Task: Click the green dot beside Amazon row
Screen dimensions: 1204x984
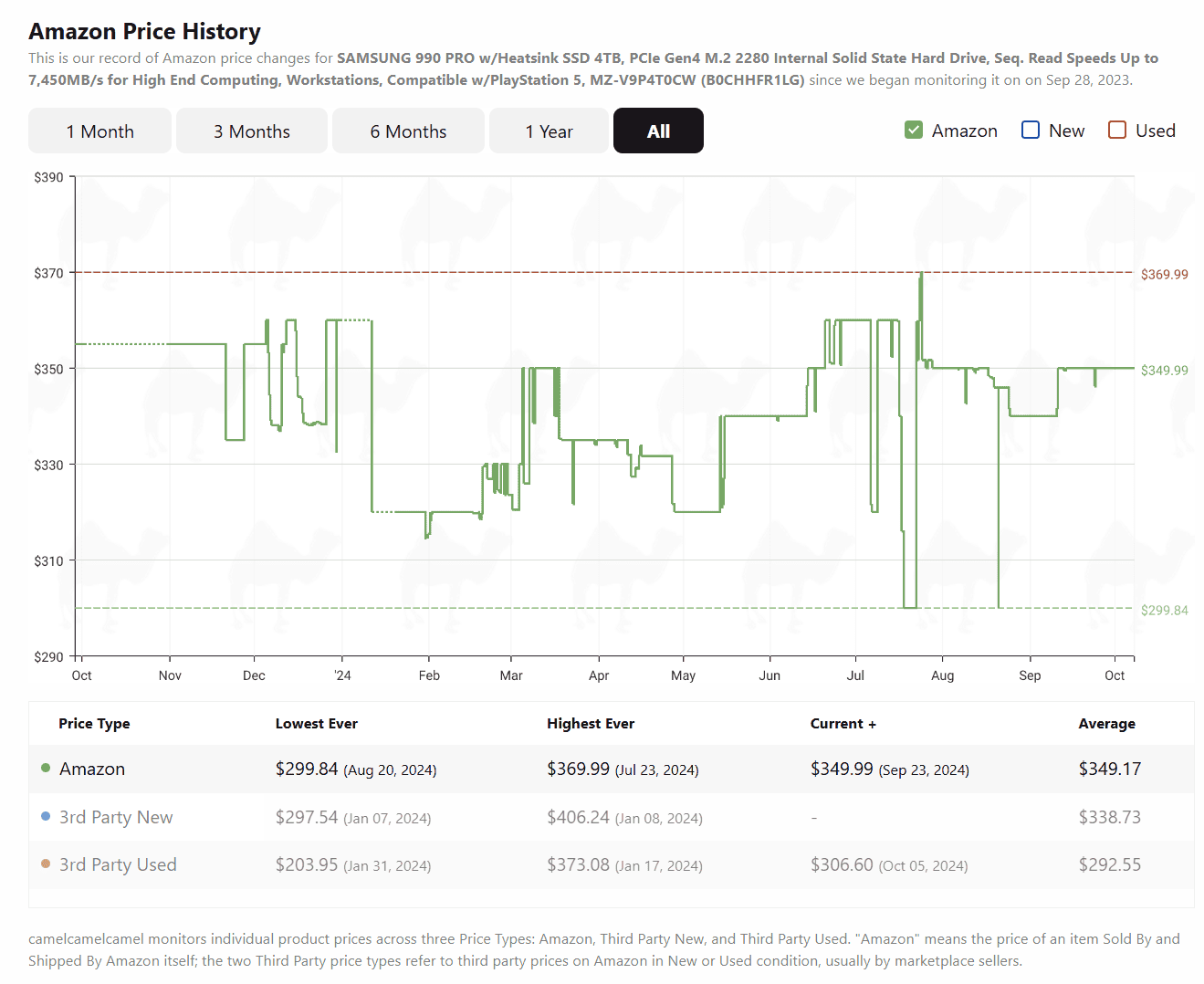Action: 46,768
